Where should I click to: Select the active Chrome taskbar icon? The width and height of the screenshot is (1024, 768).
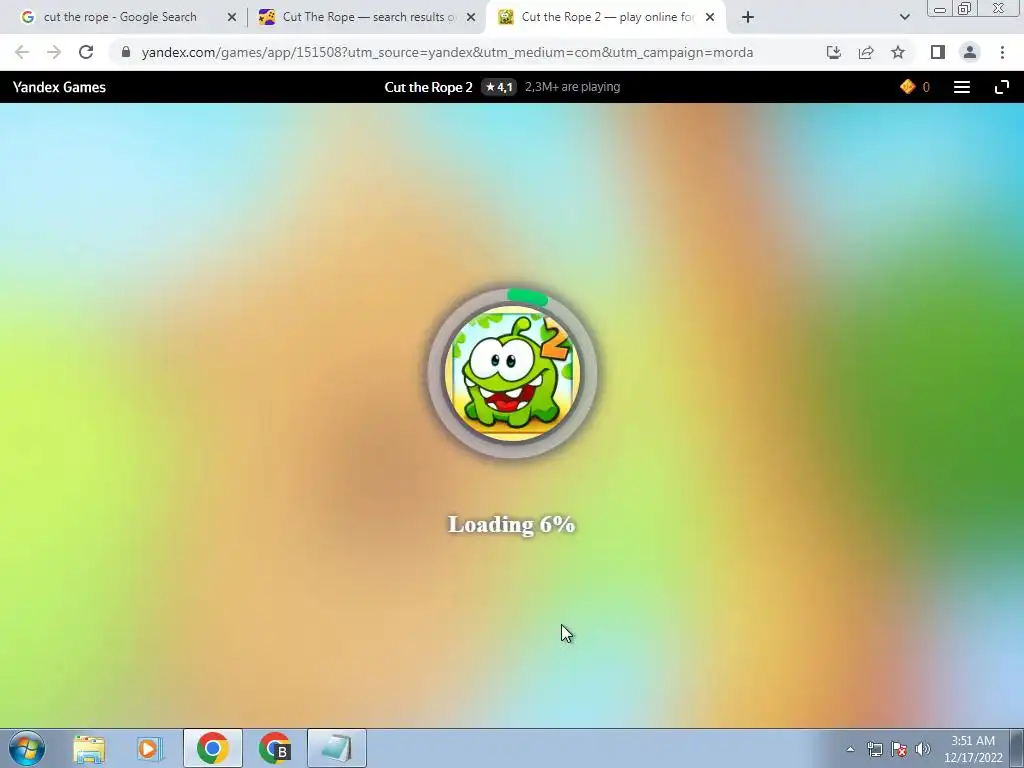(x=213, y=748)
